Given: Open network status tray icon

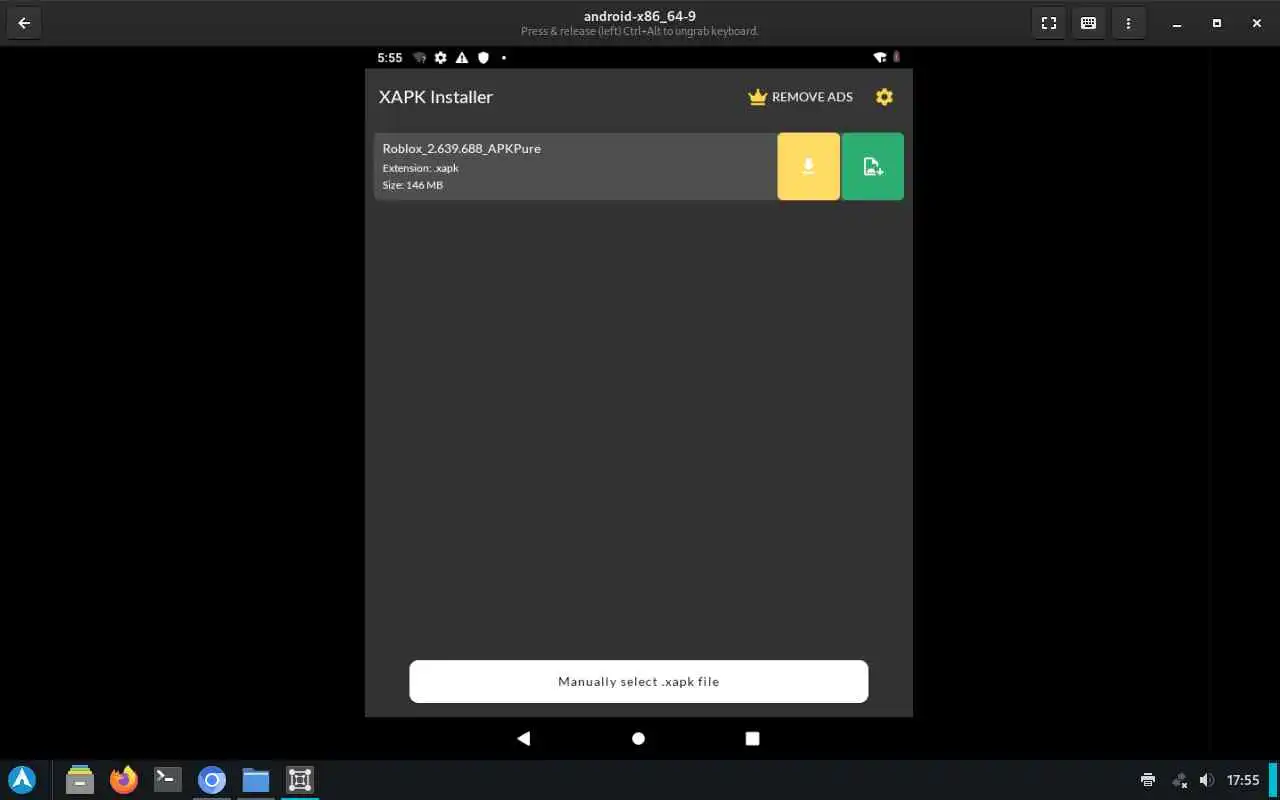Looking at the screenshot, I should 1179,780.
